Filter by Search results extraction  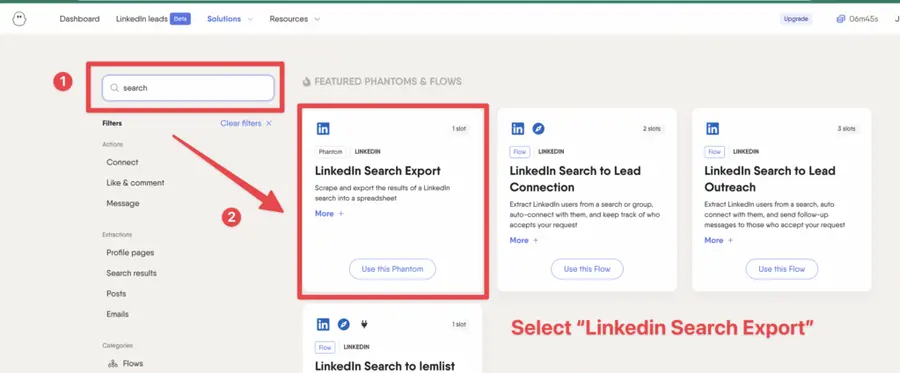click(131, 273)
